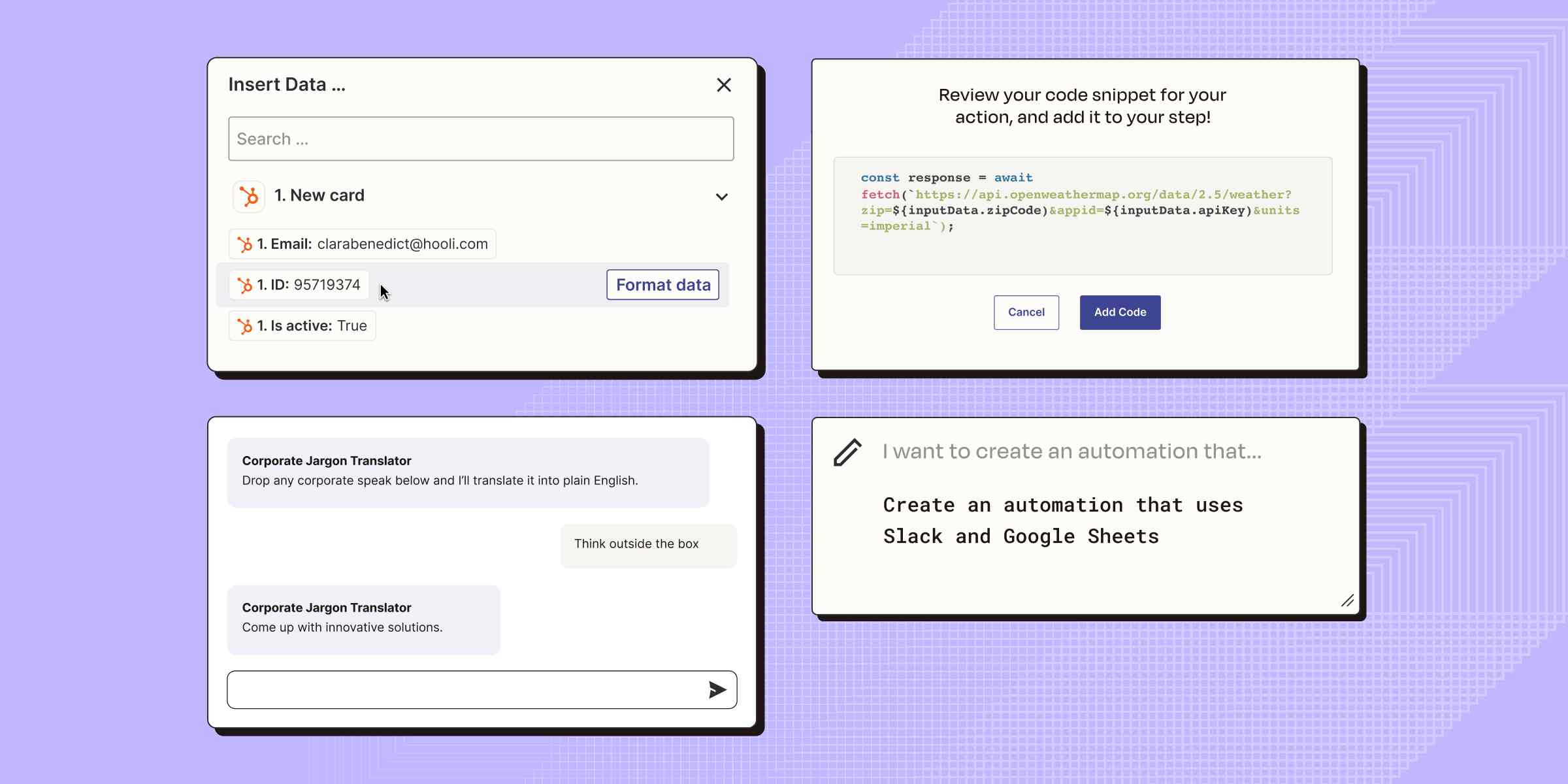The image size is (1568, 784).
Task: Cancel the code snippet review
Action: tap(1026, 312)
